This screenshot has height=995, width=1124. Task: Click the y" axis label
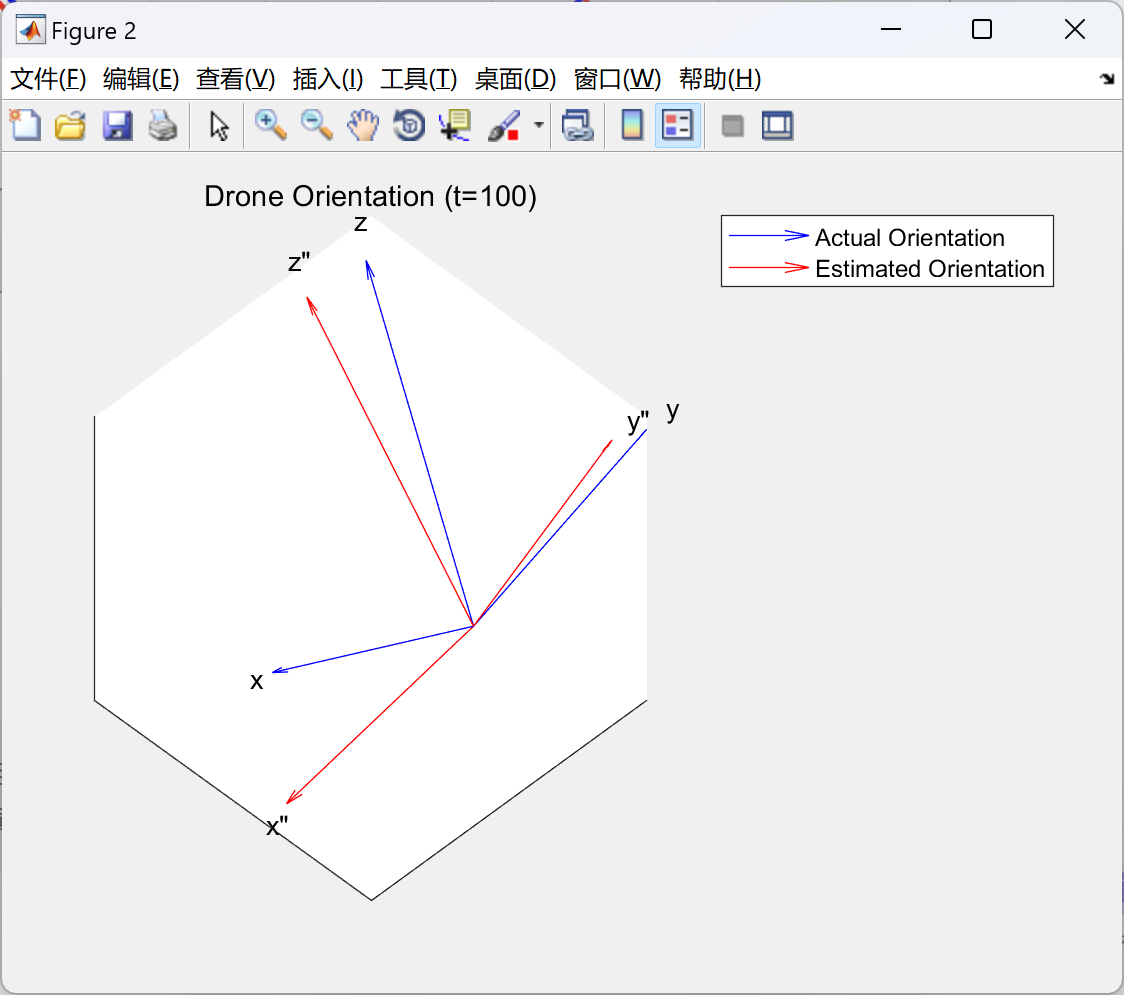[x=638, y=422]
